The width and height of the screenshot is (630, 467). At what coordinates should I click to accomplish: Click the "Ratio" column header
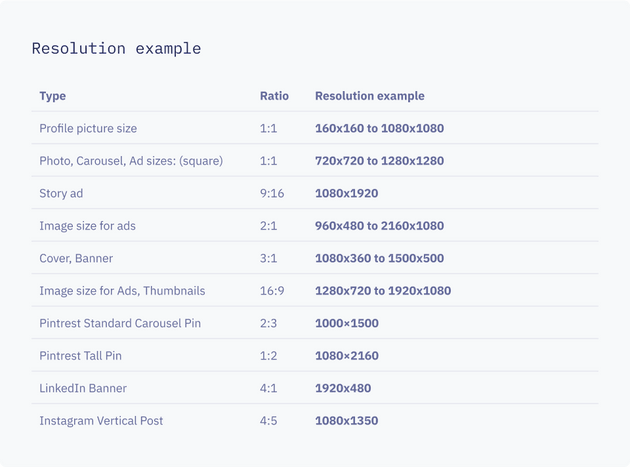click(274, 96)
